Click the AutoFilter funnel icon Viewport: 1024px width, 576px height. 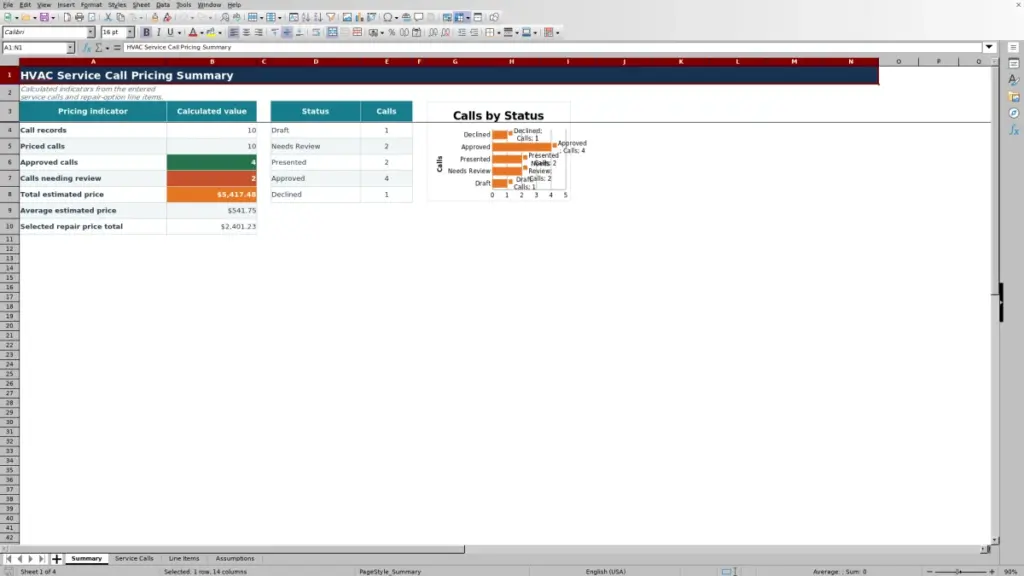click(x=331, y=18)
